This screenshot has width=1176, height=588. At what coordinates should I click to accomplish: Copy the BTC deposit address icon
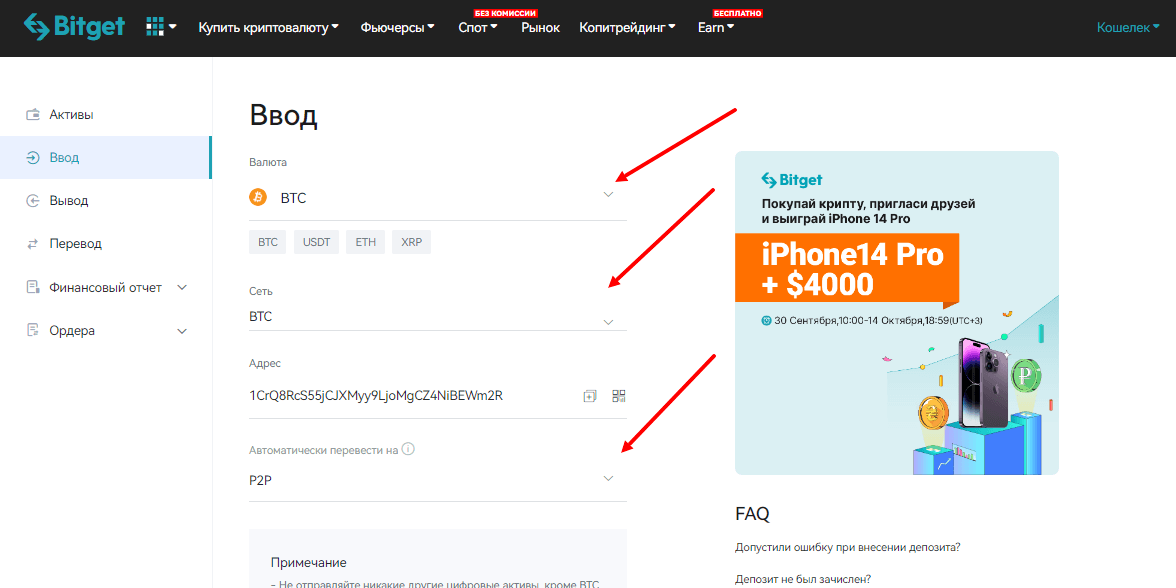tap(590, 396)
